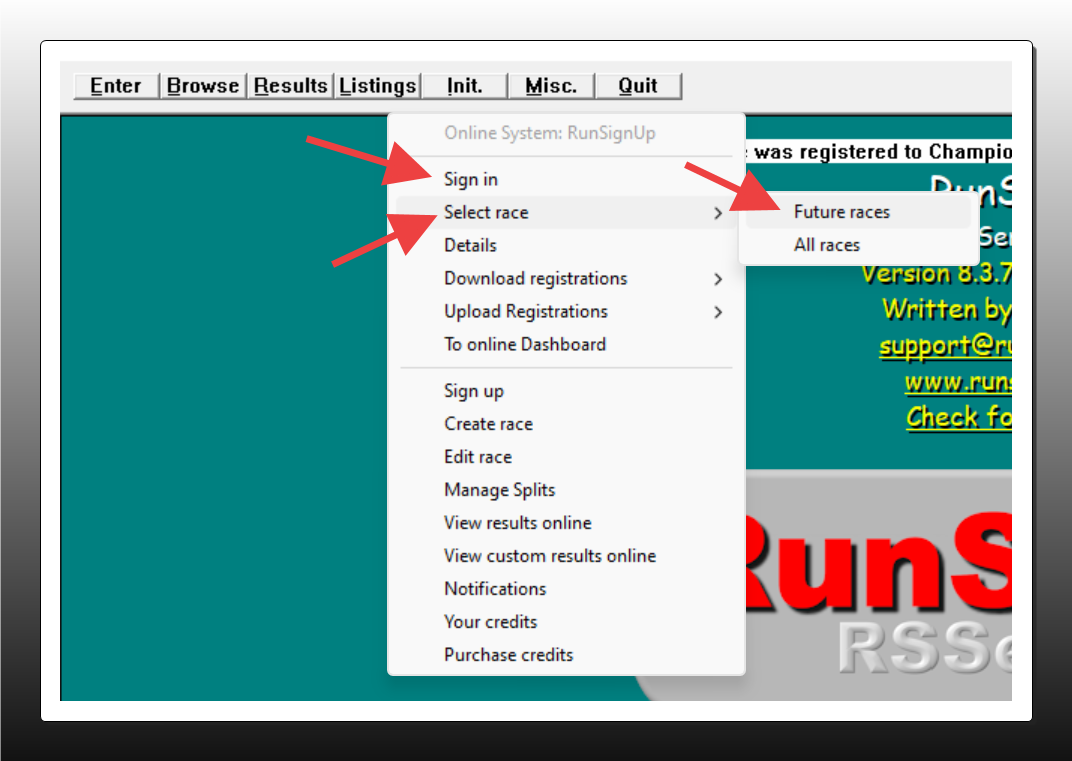Viewport: 1072px width, 761px height.
Task: Open the Details menu entry
Action: (x=566, y=245)
